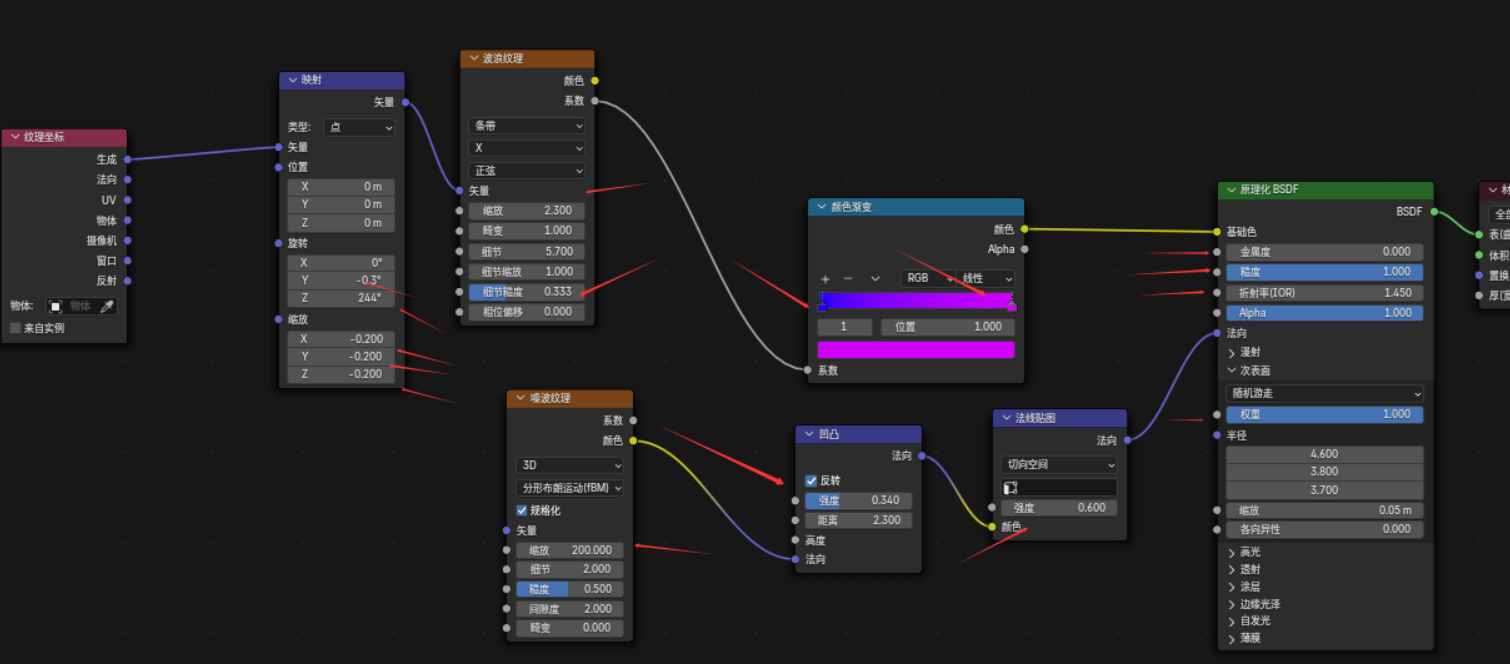Click the 凹凸 强度 0.340 slider
1510x664 pixels.
858,500
